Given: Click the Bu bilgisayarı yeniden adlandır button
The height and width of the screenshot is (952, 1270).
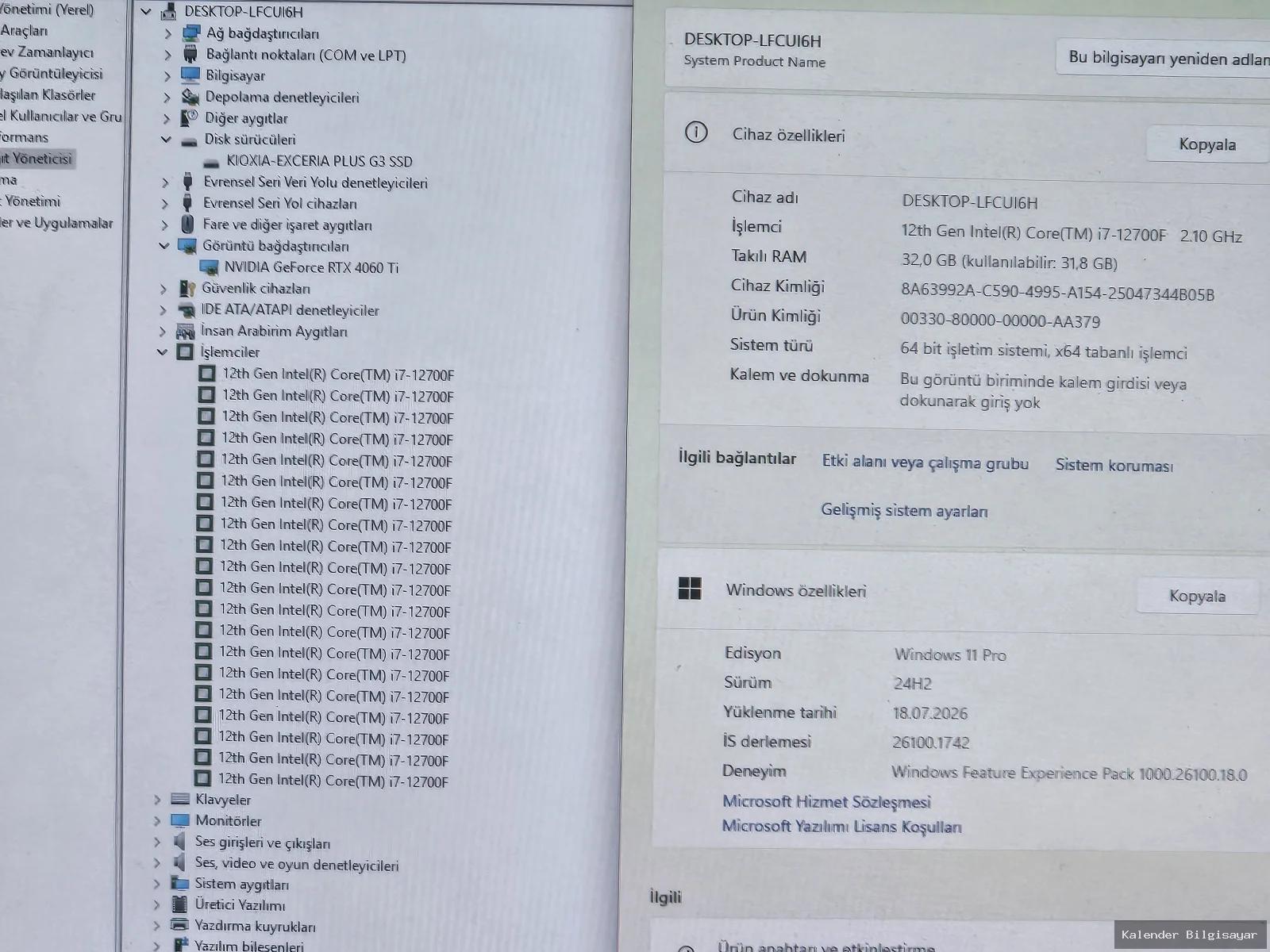Looking at the screenshot, I should (1164, 57).
